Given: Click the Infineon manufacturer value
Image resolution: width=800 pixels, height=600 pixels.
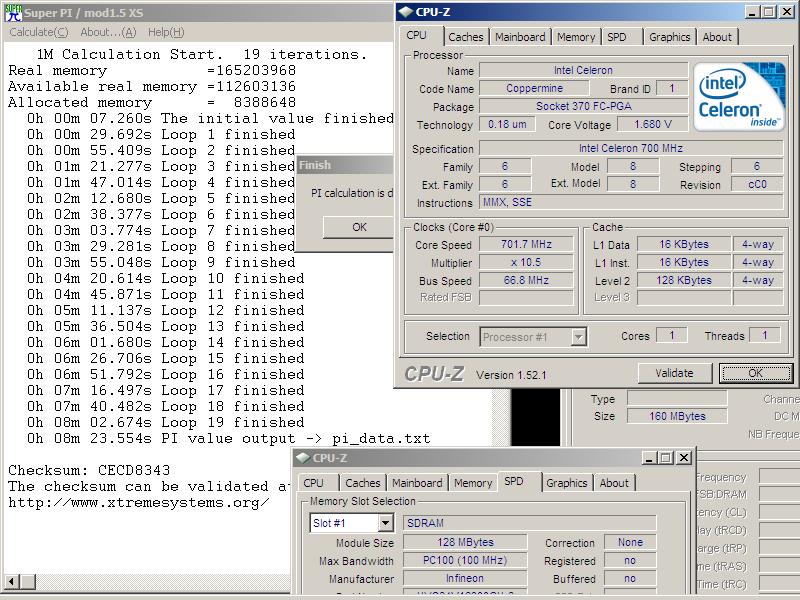Looking at the screenshot, I should 465,578.
